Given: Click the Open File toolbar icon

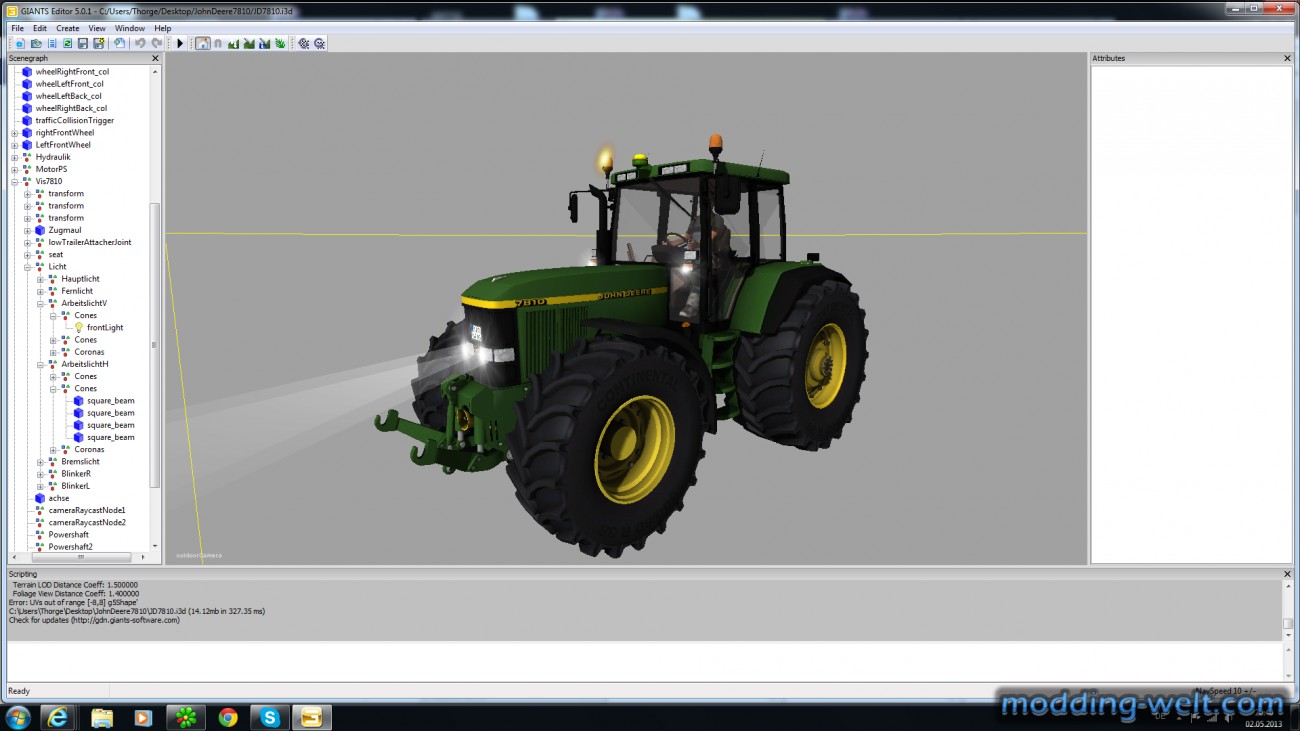Looking at the screenshot, I should [x=36, y=43].
